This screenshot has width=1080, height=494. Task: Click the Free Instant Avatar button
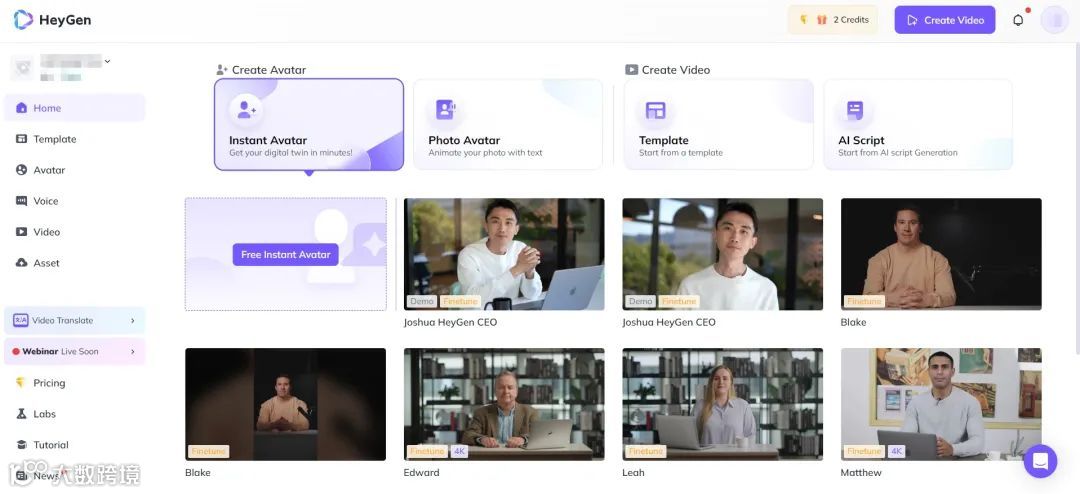tap(285, 254)
